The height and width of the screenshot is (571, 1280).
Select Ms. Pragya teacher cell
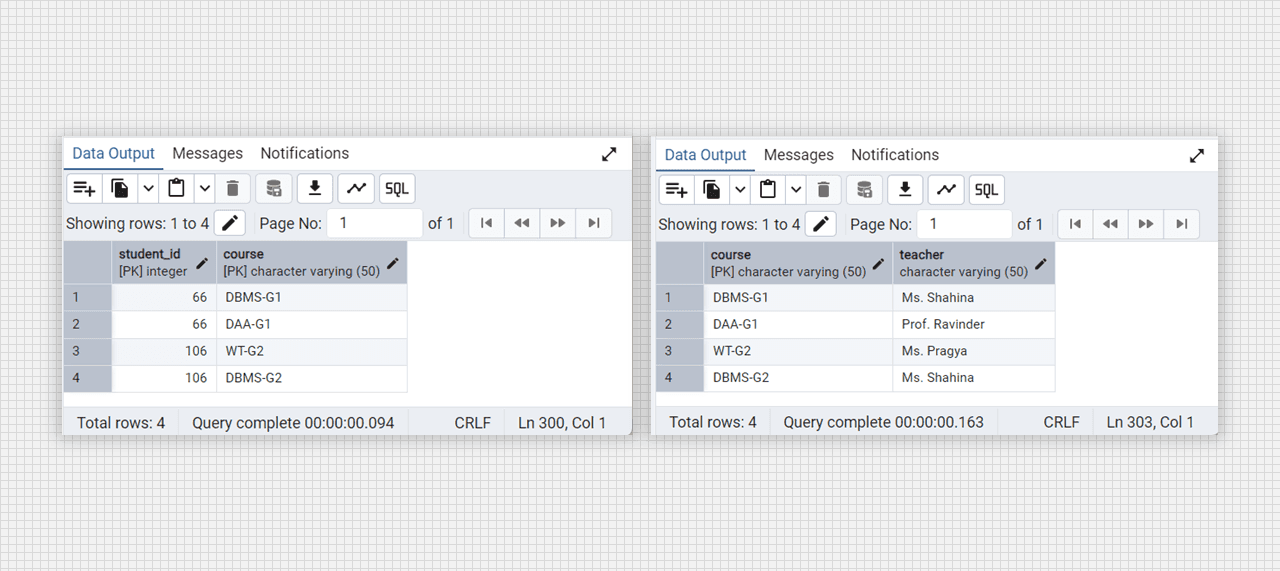(x=973, y=351)
